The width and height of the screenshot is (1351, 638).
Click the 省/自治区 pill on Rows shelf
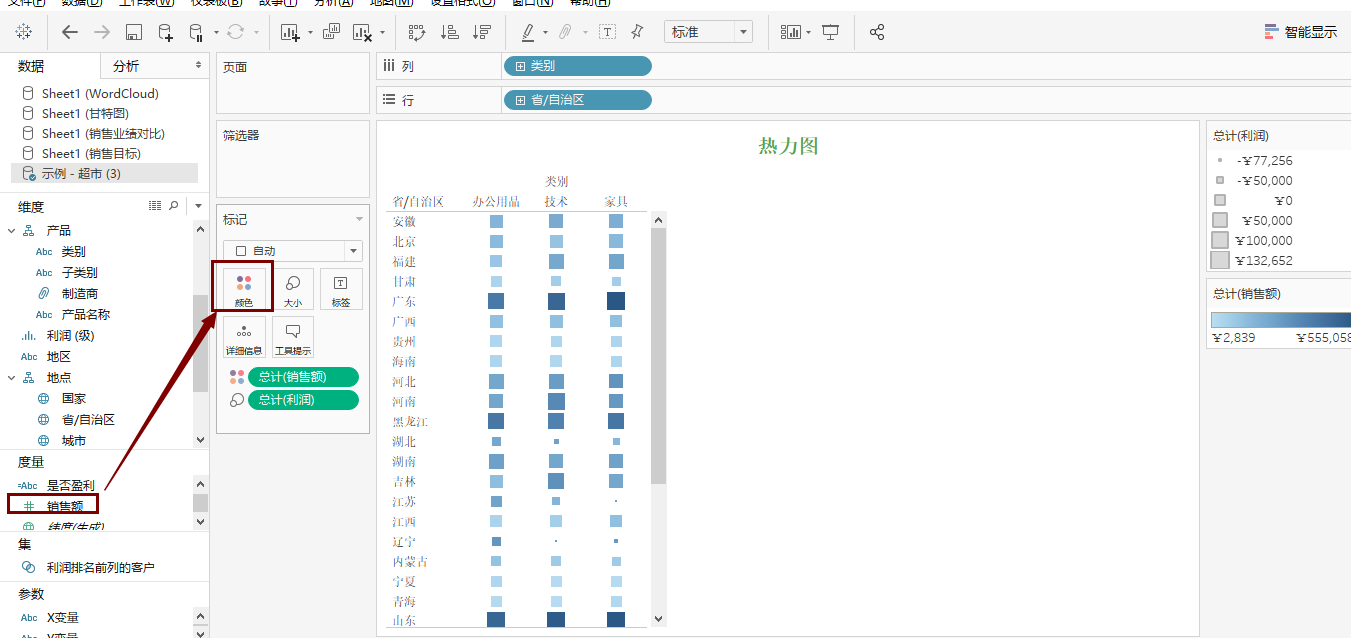click(577, 100)
